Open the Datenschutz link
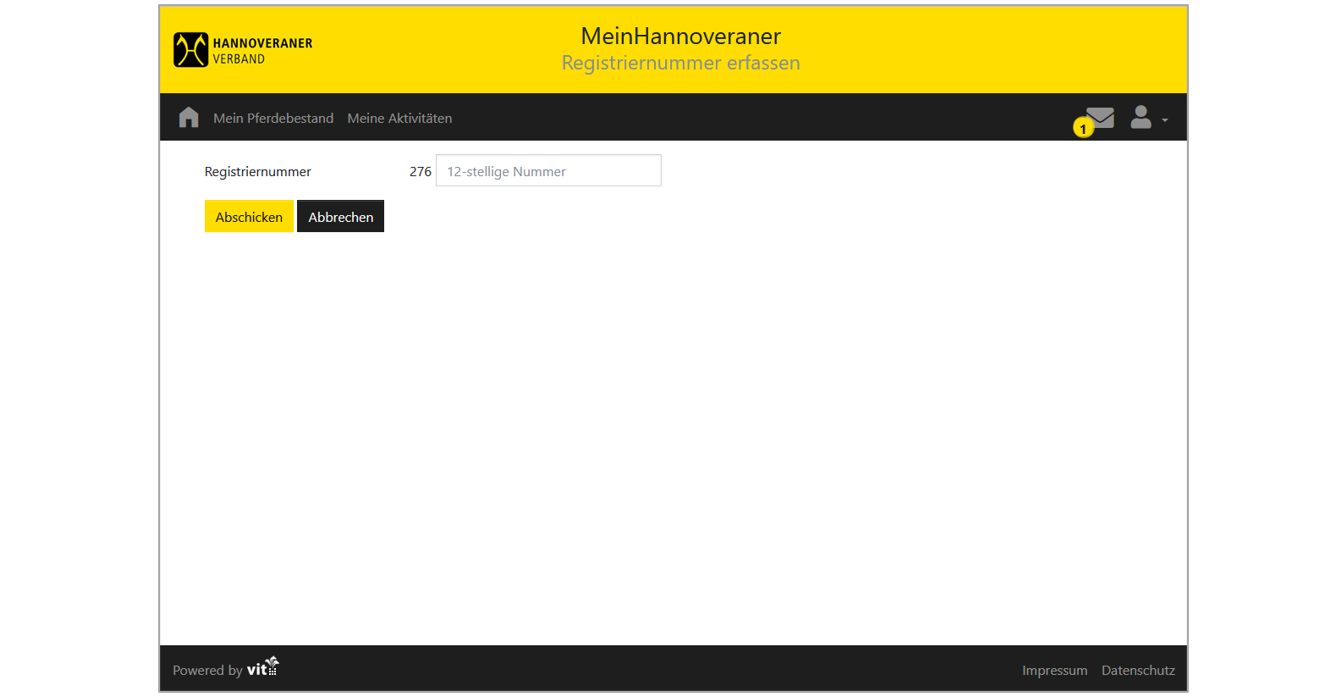The width and height of the screenshot is (1343, 697). [1138, 670]
